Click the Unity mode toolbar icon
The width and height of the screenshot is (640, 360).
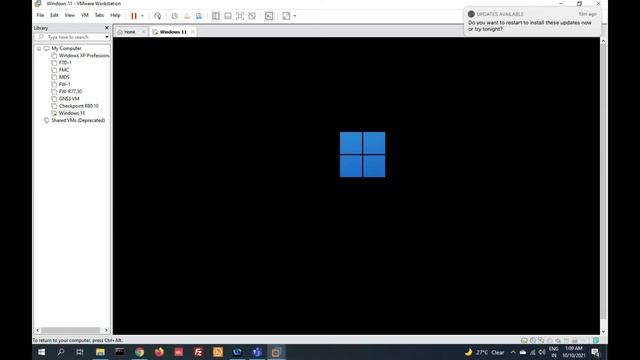point(252,16)
